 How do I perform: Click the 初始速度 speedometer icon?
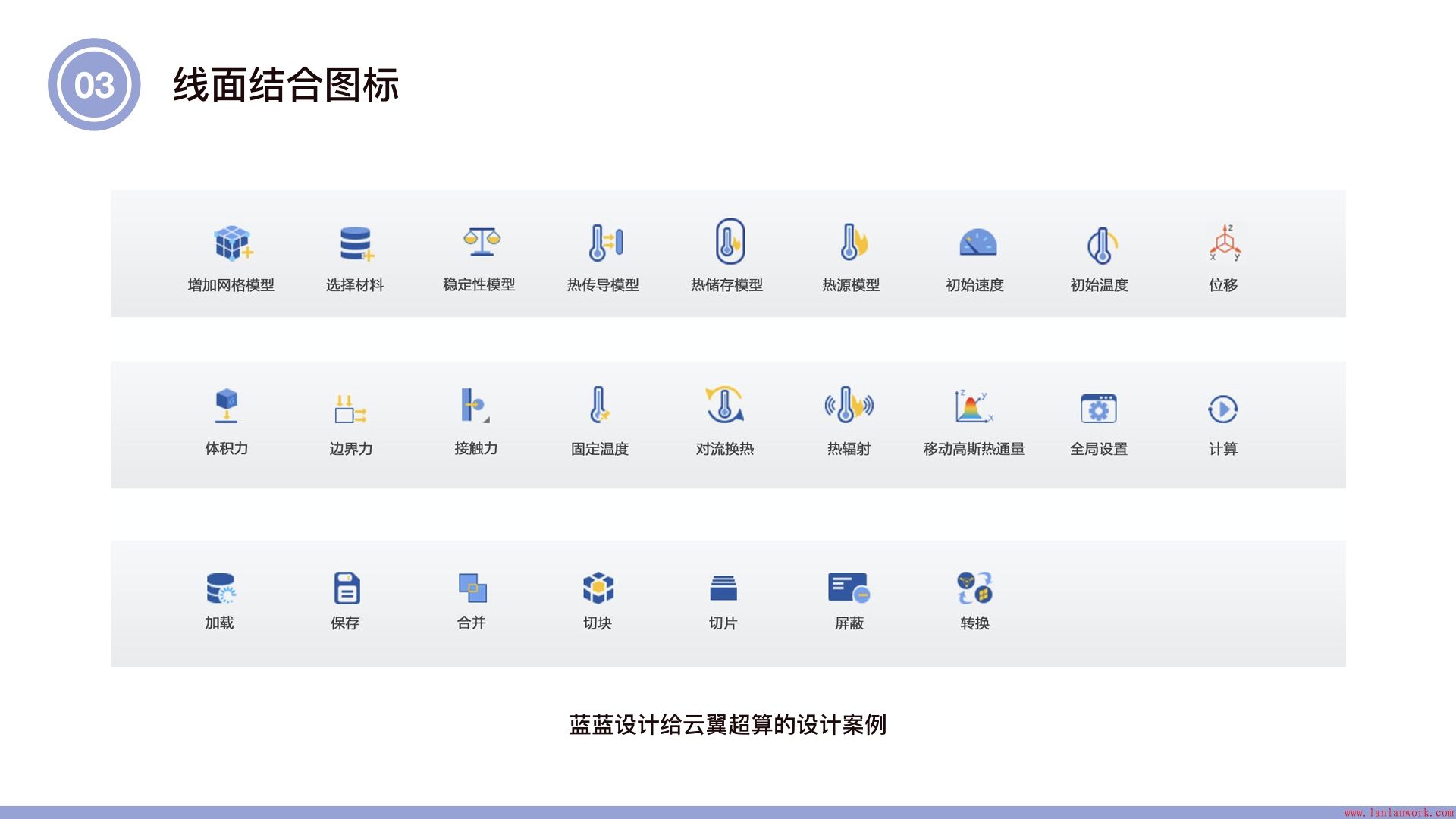tap(977, 243)
